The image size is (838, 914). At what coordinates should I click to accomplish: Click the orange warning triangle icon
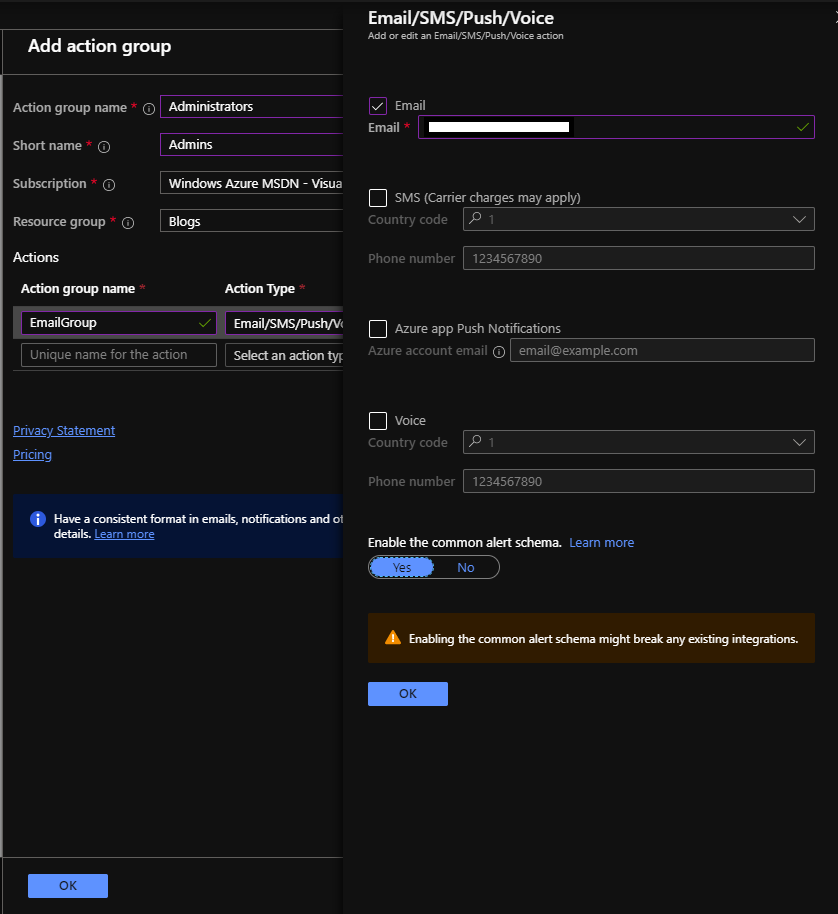(x=393, y=638)
